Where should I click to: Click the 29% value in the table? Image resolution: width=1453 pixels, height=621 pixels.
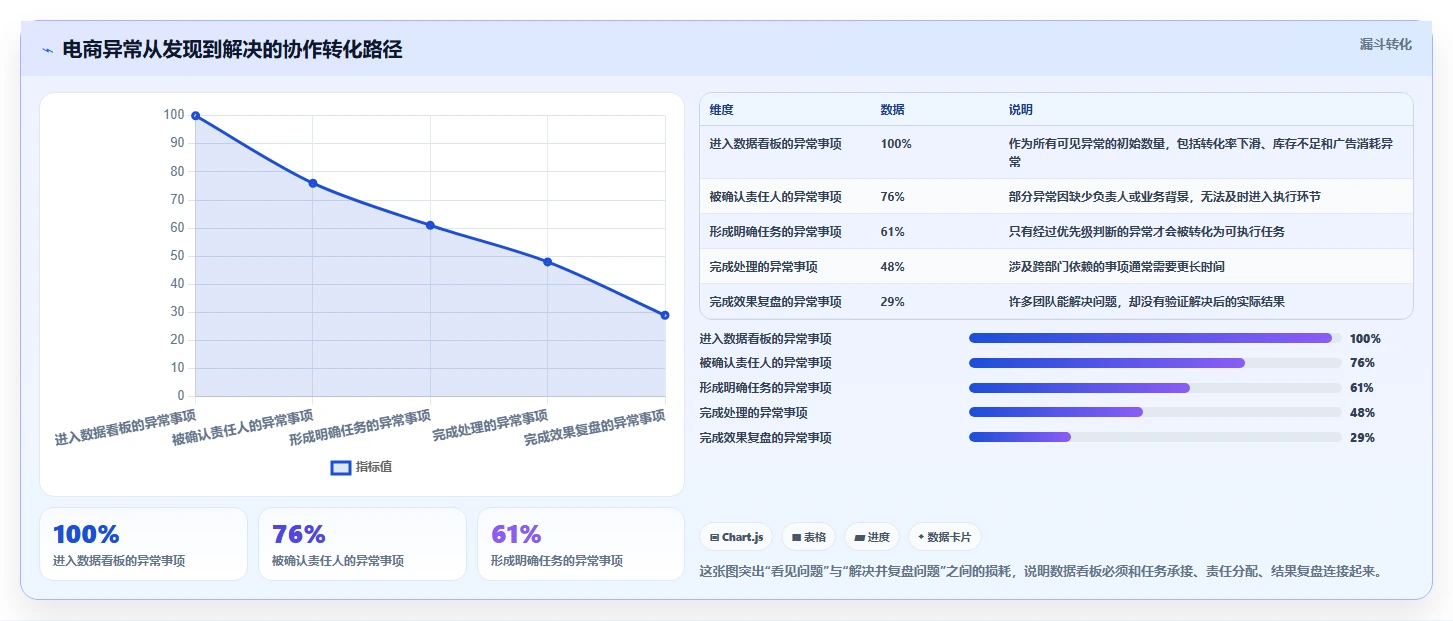coord(893,302)
